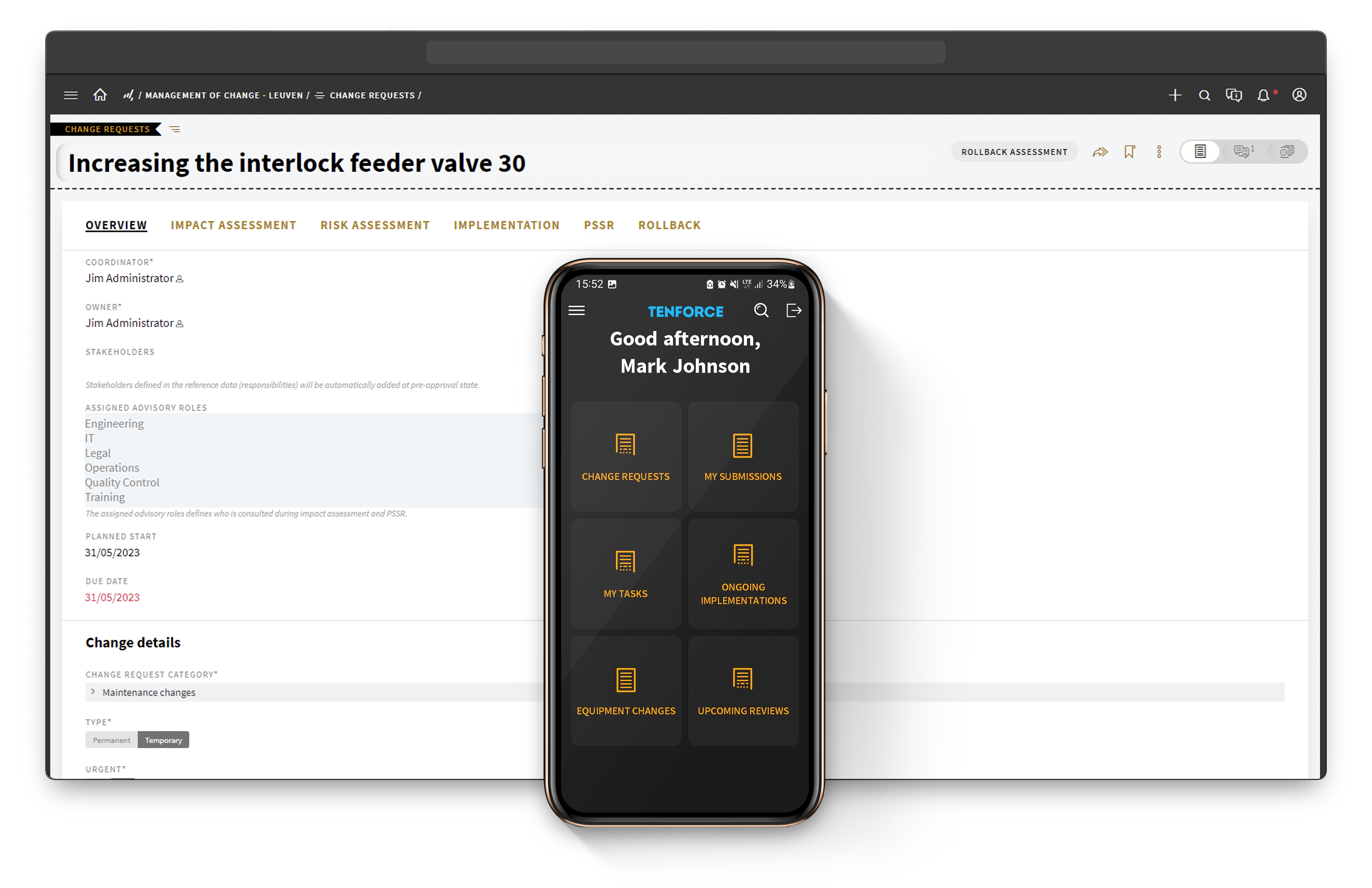Click the home icon in the top bar
Screen dimensions: 1372x888
(100, 95)
